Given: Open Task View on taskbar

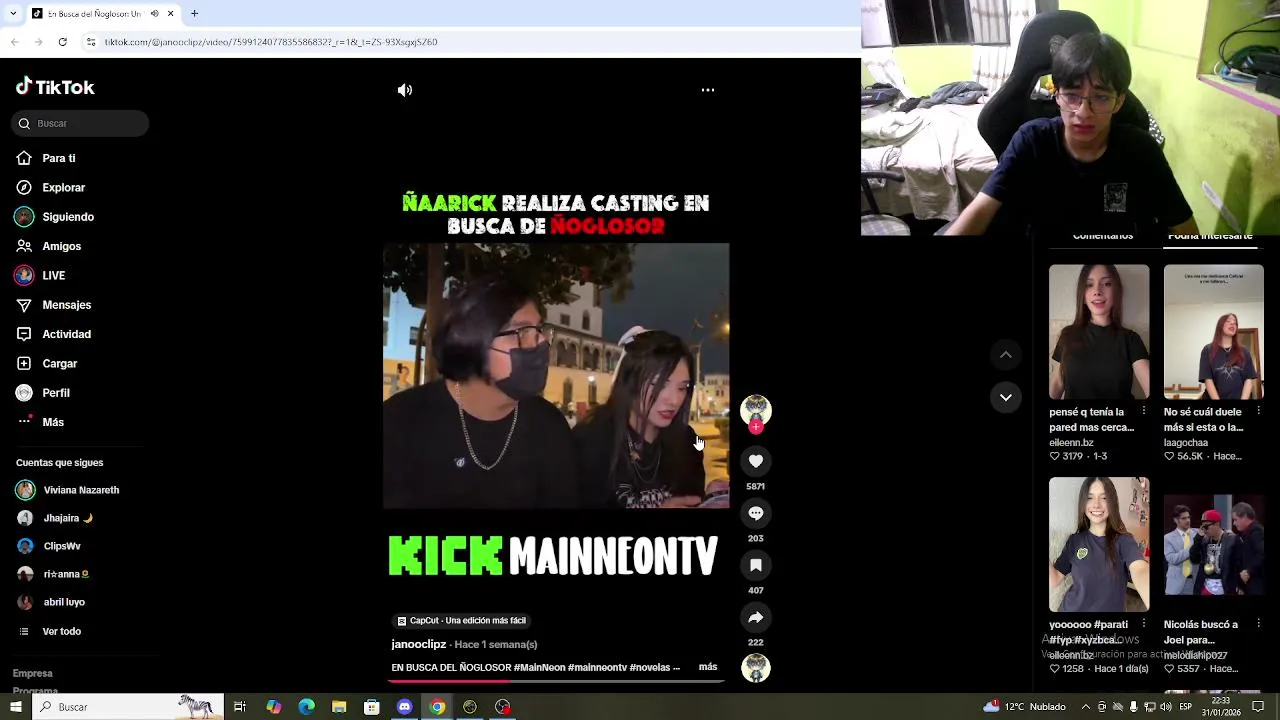Looking at the screenshot, I should click(x=240, y=707).
